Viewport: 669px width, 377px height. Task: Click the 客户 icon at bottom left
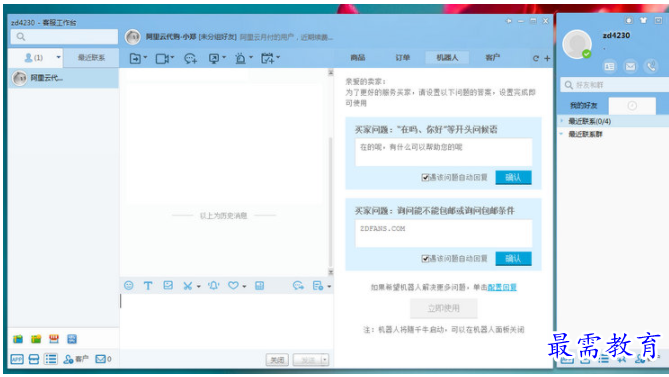point(76,359)
